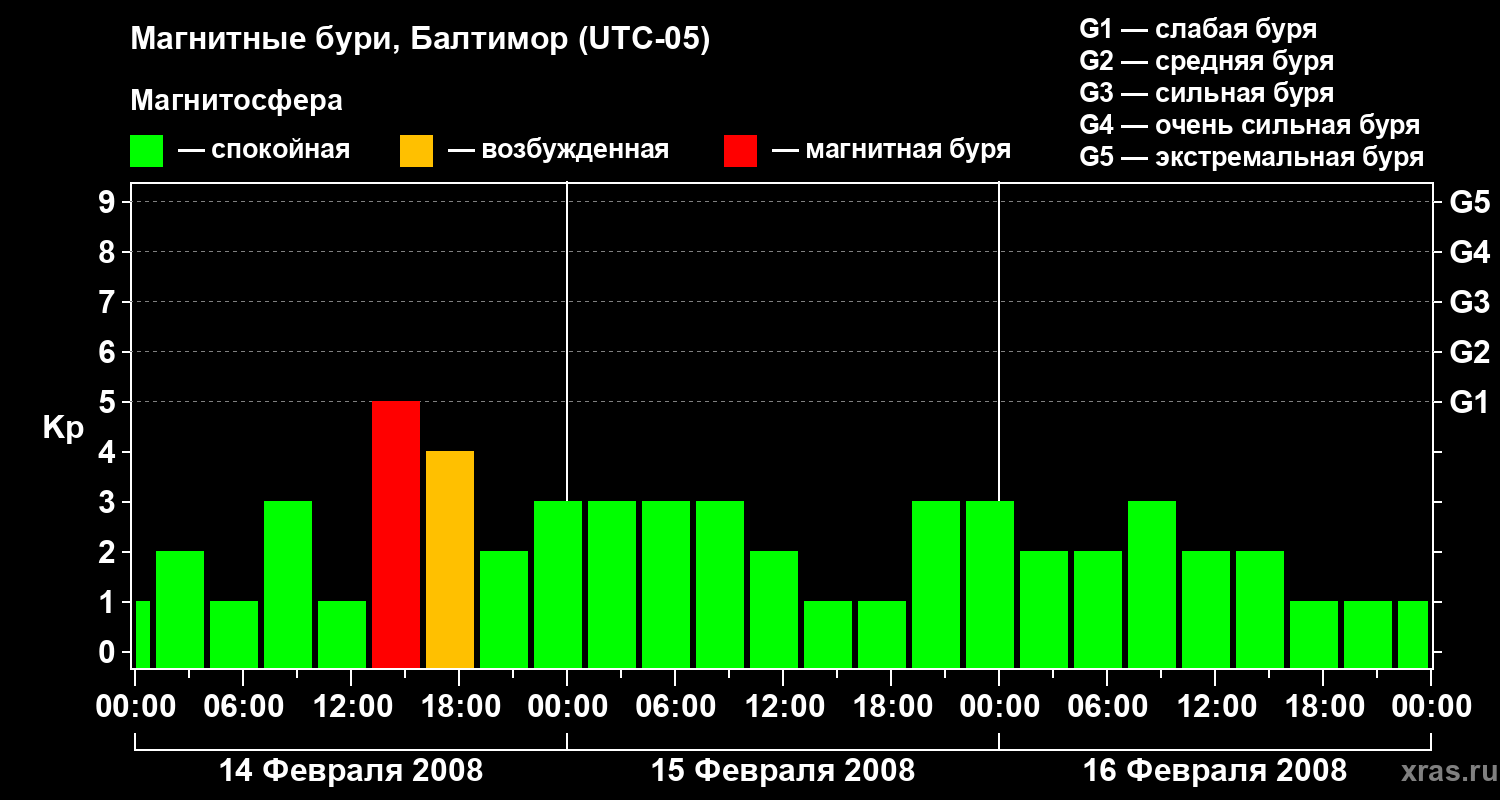The width and height of the screenshot is (1500, 800).
Task: Click the 'G2 — средняя буря' line
Action: 1207,61
